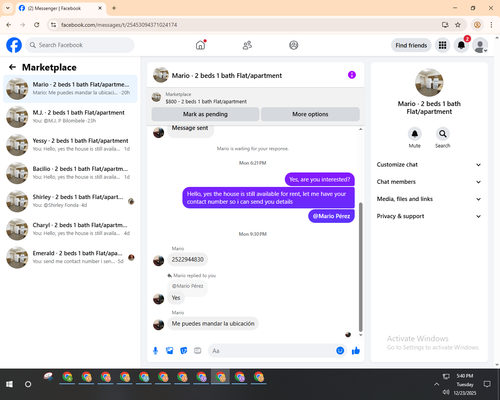Open the tab search dropdown arrow
Image resolution: width=500 pixels, height=400 pixels.
click(8, 8)
